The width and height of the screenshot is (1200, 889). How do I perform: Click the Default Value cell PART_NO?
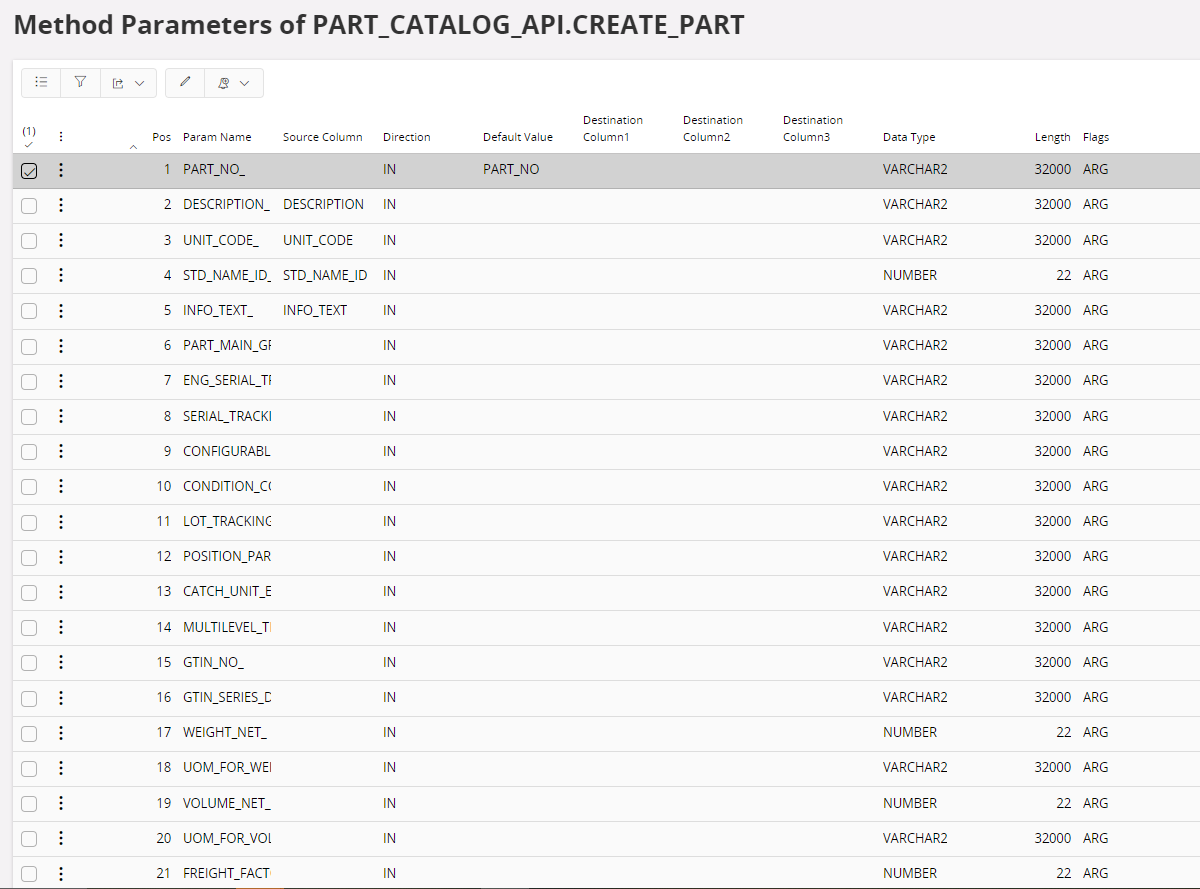pos(511,170)
